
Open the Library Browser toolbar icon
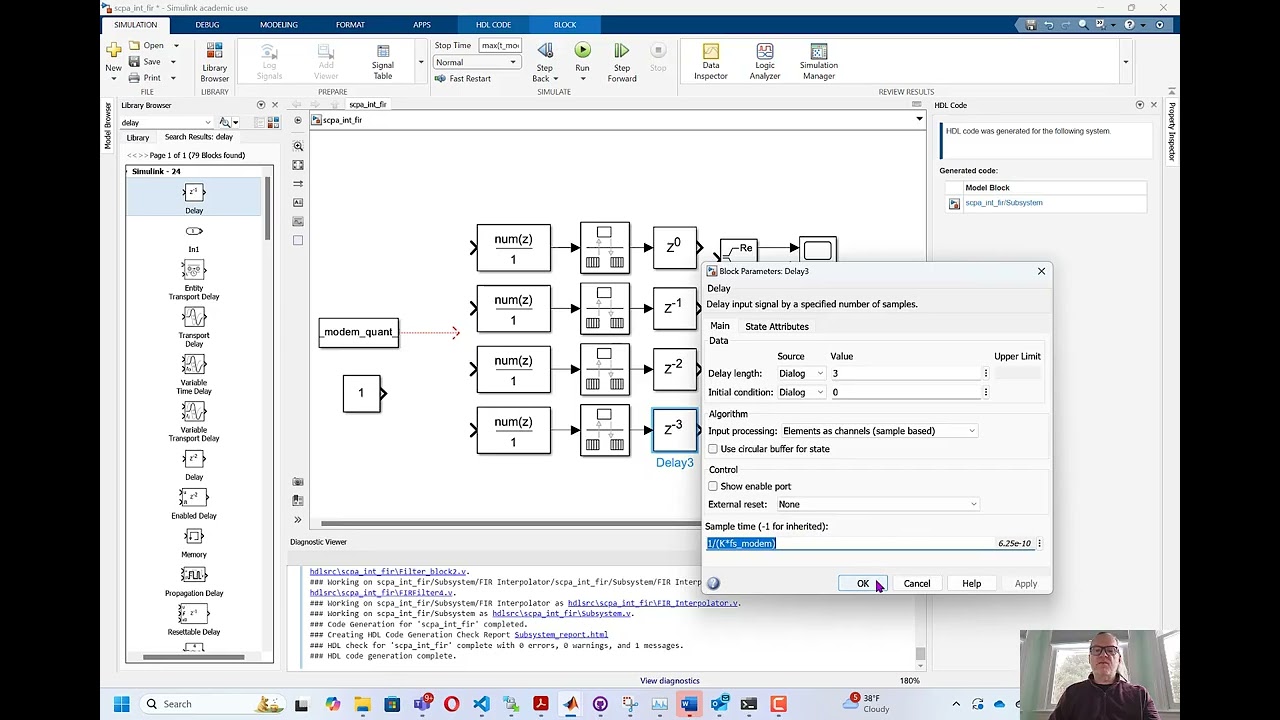(x=214, y=51)
